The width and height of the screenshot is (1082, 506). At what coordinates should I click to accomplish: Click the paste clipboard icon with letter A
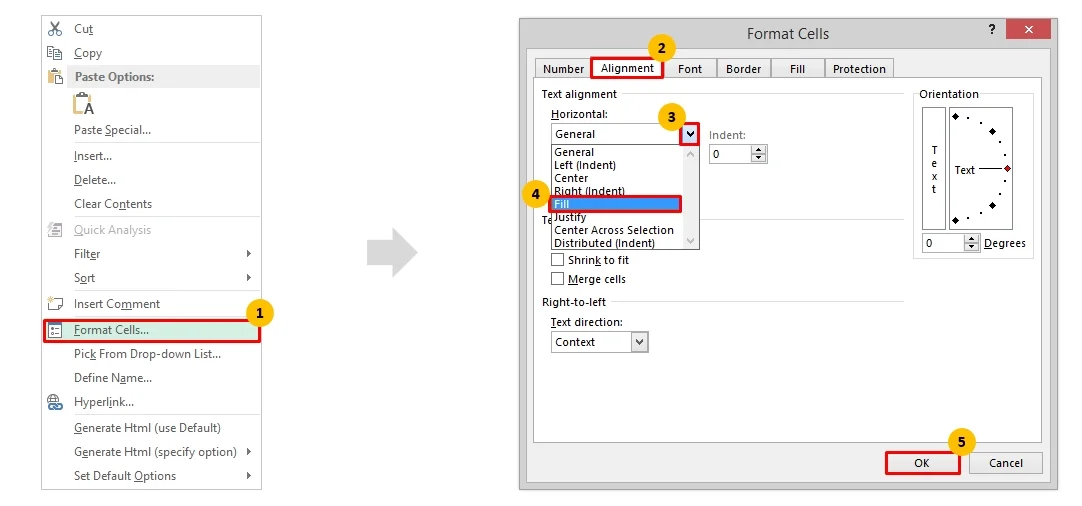pyautogui.click(x=83, y=104)
